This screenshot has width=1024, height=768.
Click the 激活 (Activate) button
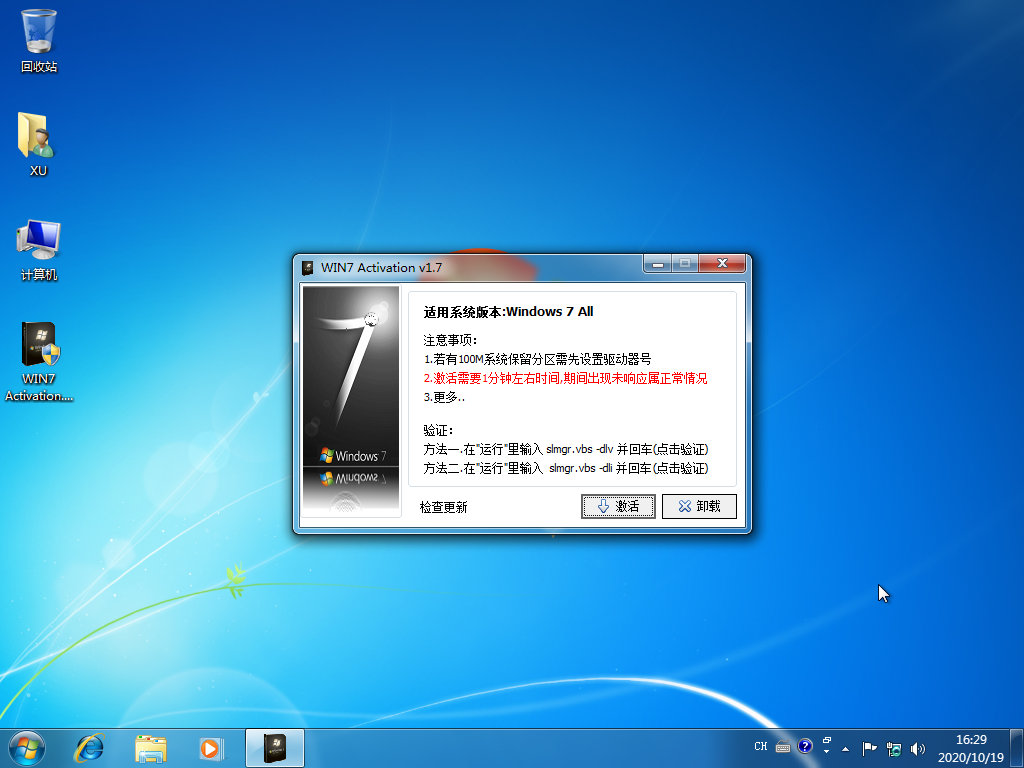618,507
